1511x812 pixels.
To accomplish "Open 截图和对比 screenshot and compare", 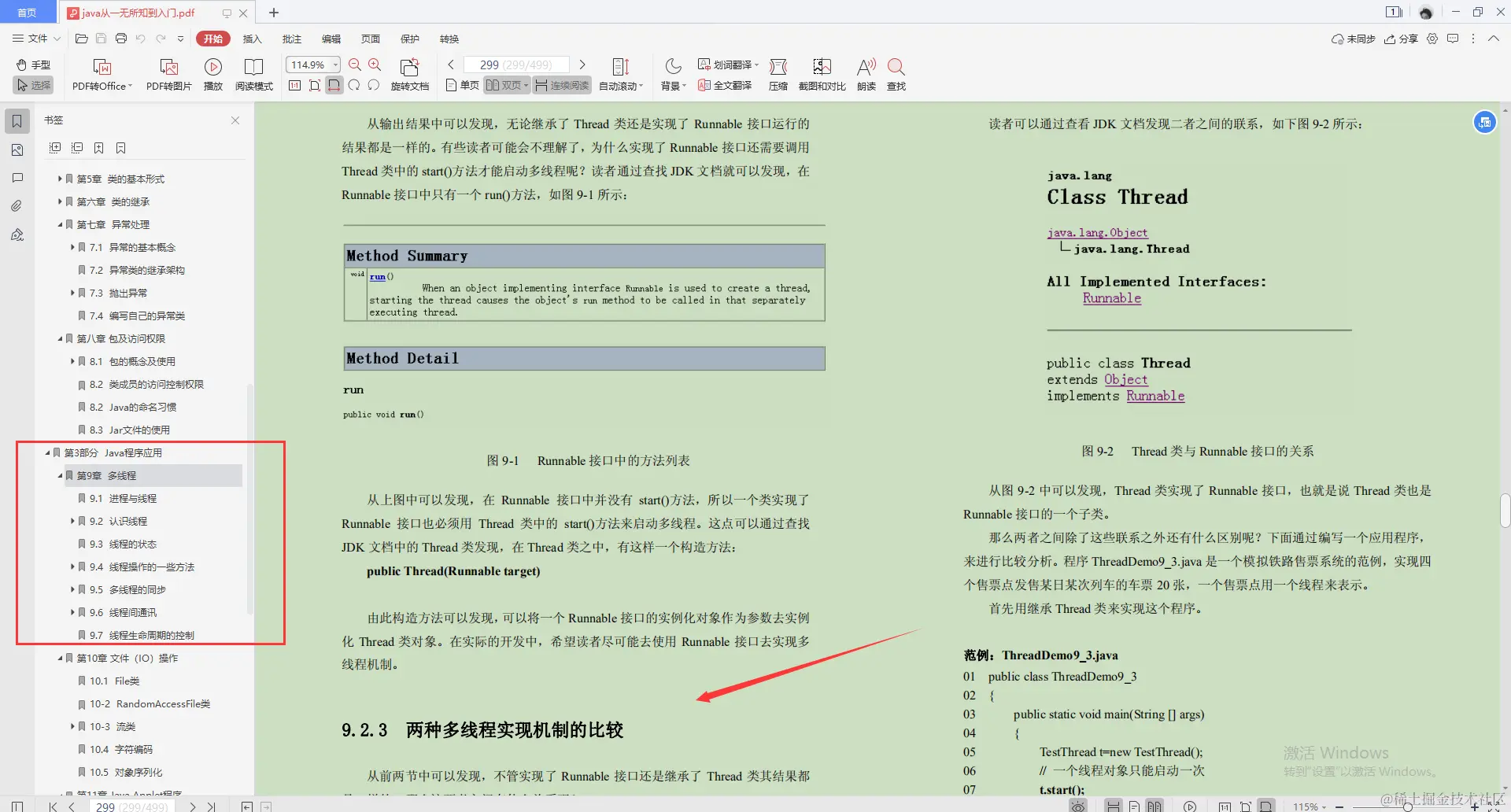I will point(822,76).
